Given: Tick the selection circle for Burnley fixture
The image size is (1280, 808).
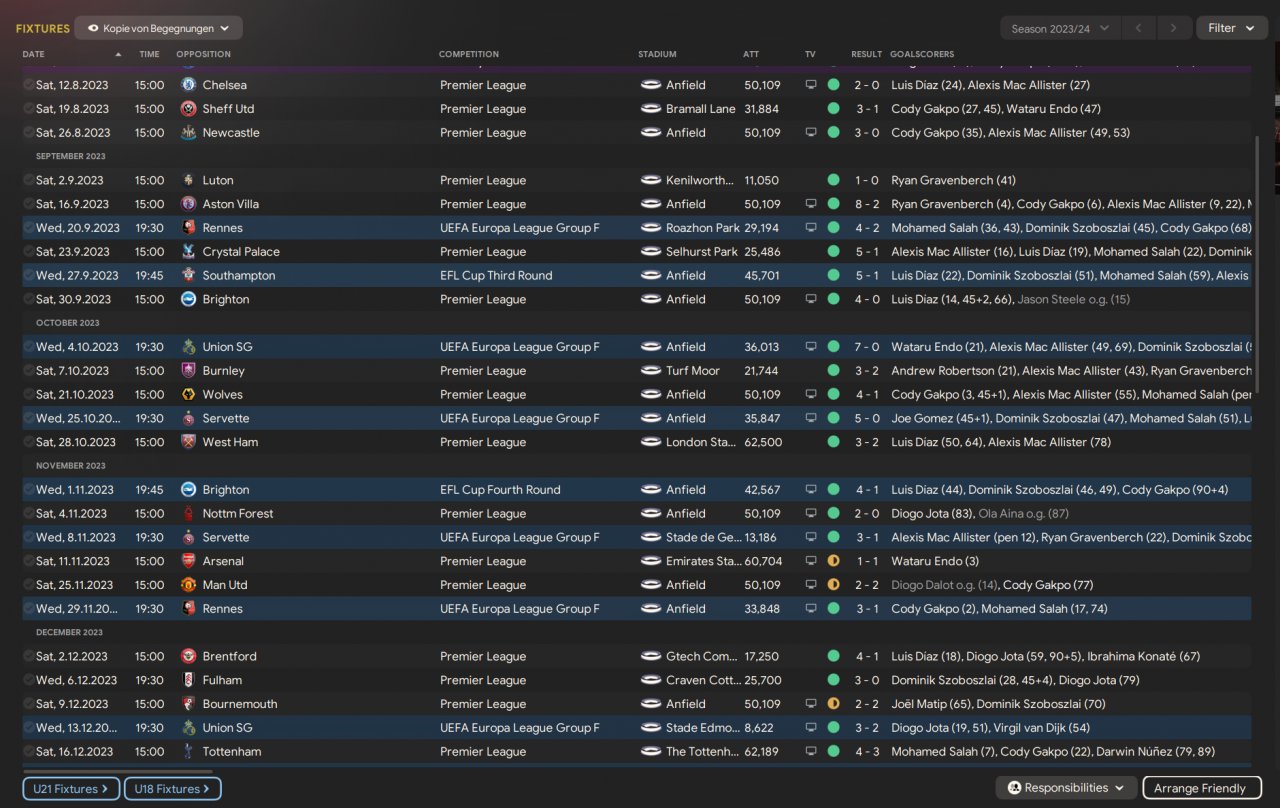Looking at the screenshot, I should tap(29, 371).
